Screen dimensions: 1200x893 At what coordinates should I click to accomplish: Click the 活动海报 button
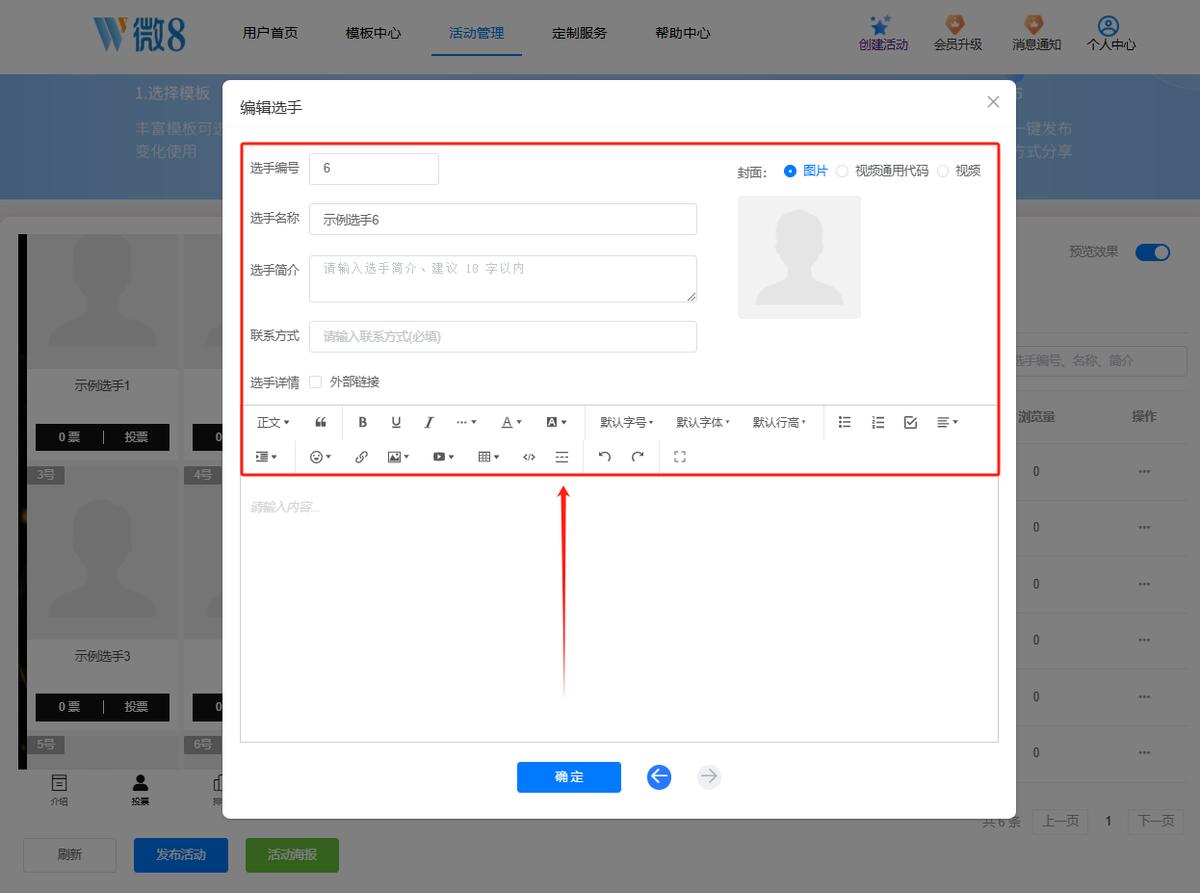coord(292,855)
